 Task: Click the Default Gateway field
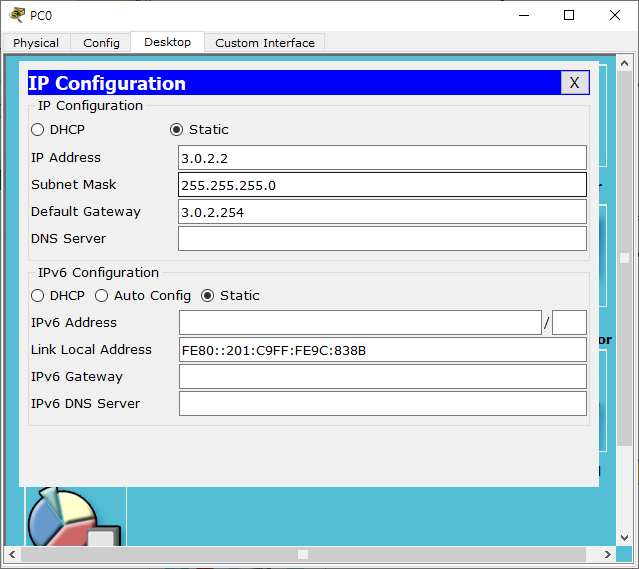click(382, 212)
